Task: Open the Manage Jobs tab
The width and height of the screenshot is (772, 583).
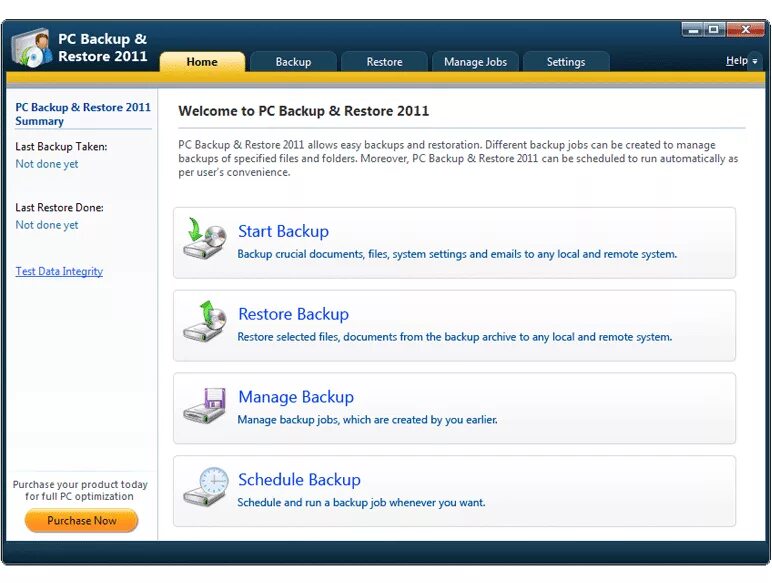Action: pos(475,62)
